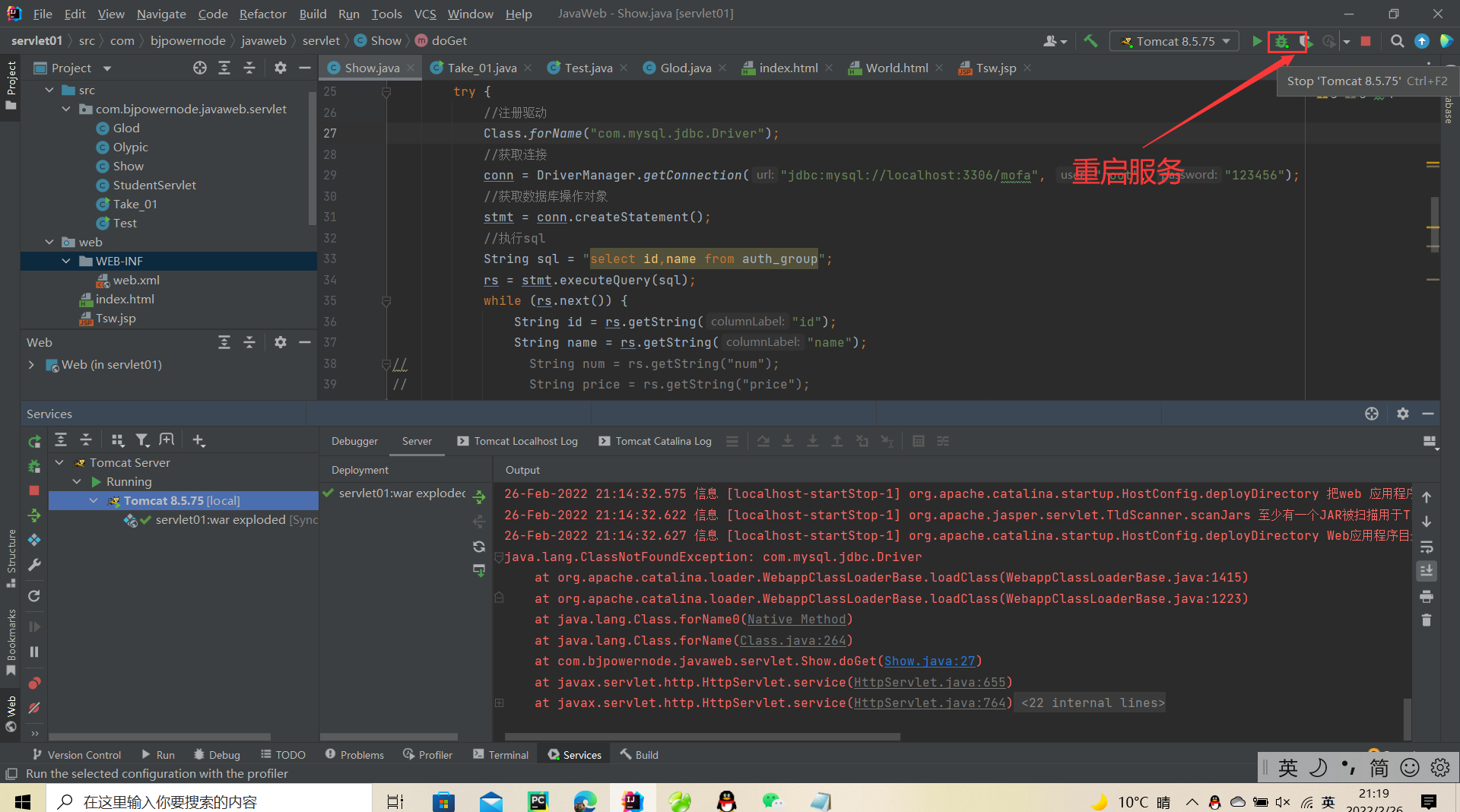Collapse the src folder in Project tree
1460x812 pixels.
pos(49,90)
